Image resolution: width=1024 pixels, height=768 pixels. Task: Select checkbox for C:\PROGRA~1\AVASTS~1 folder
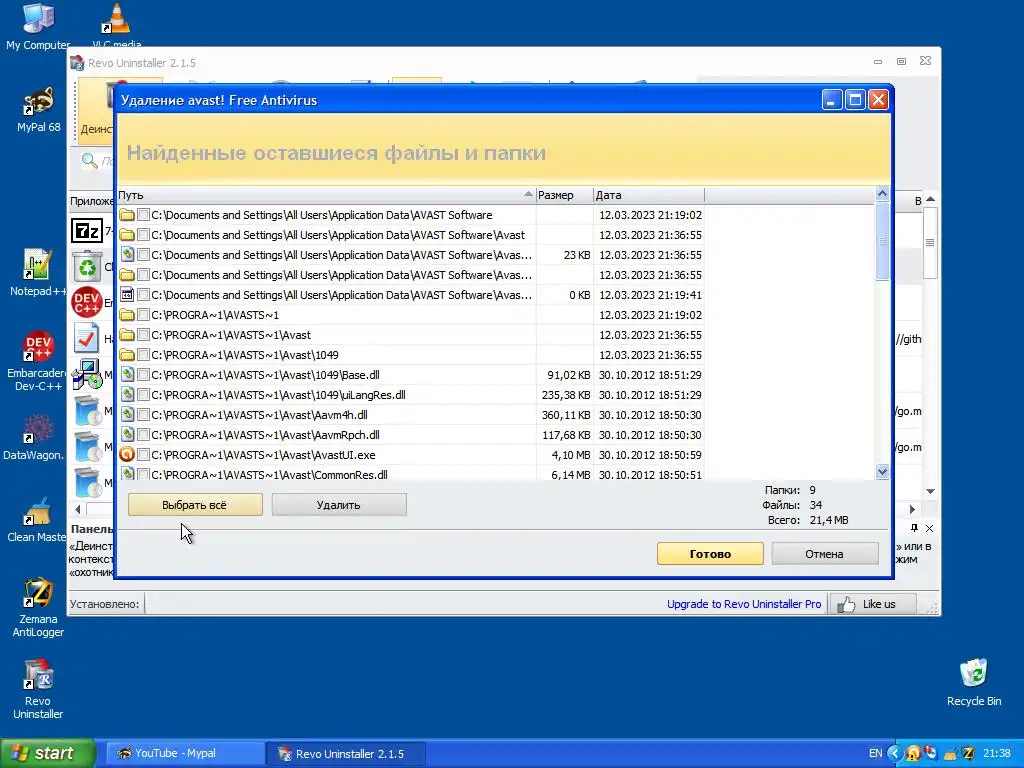(144, 315)
